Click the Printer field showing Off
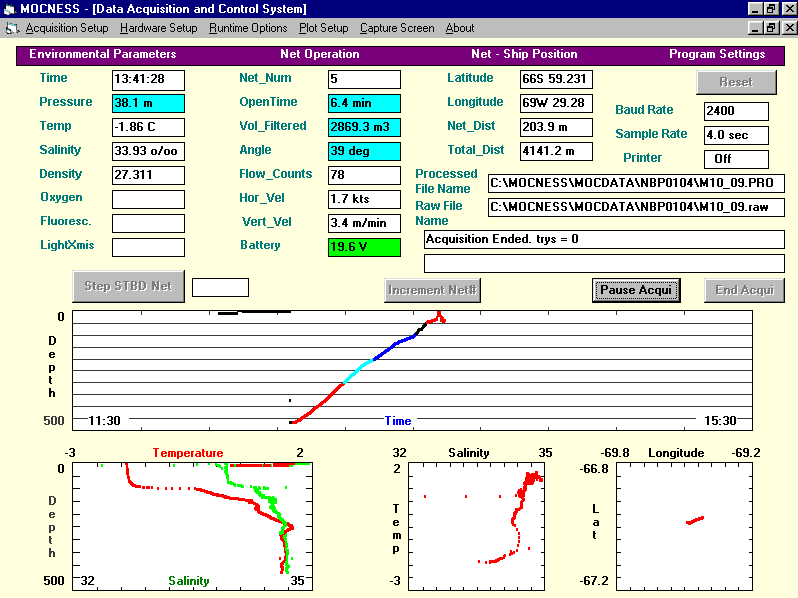 pyautogui.click(x=736, y=159)
